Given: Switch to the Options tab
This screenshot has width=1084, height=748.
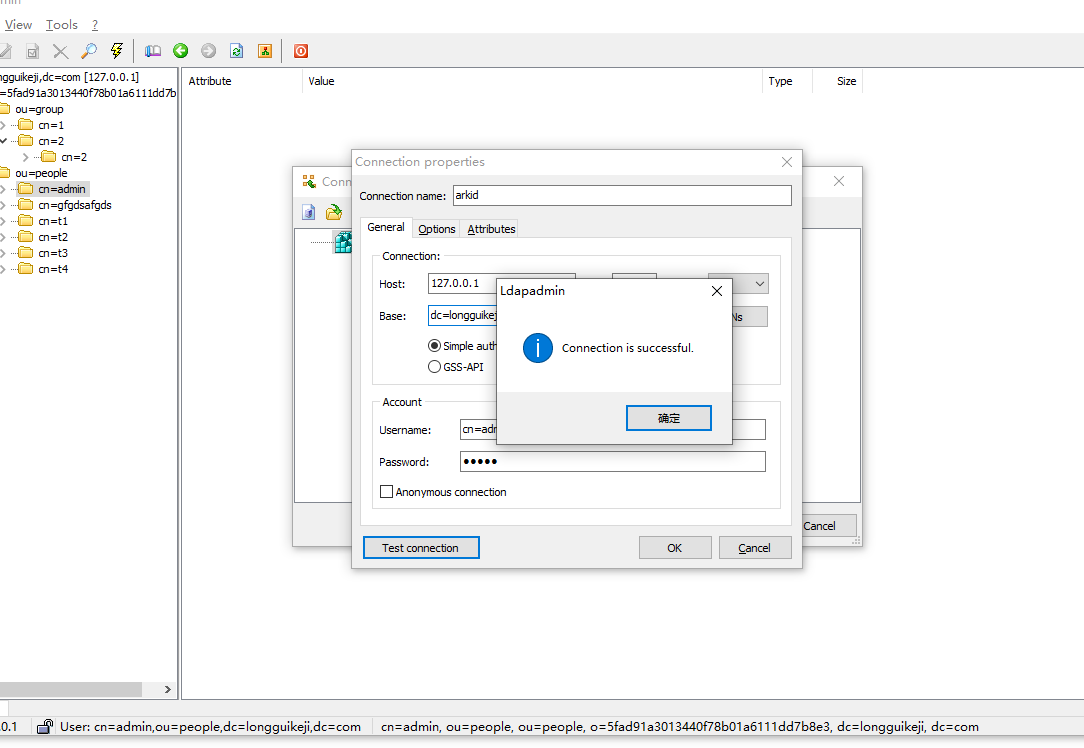Looking at the screenshot, I should click(437, 229).
